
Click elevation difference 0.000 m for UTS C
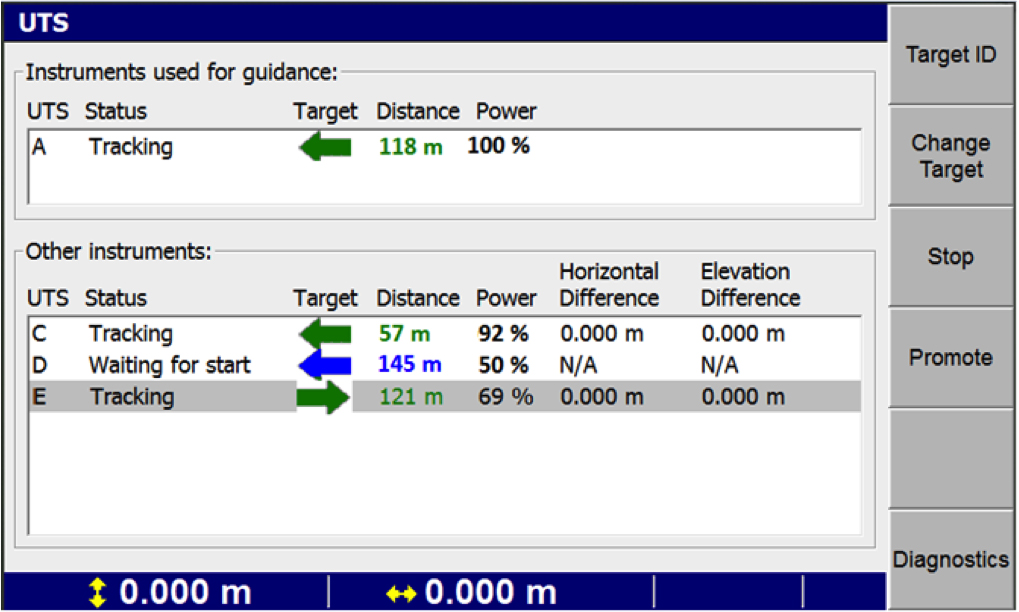tap(743, 334)
